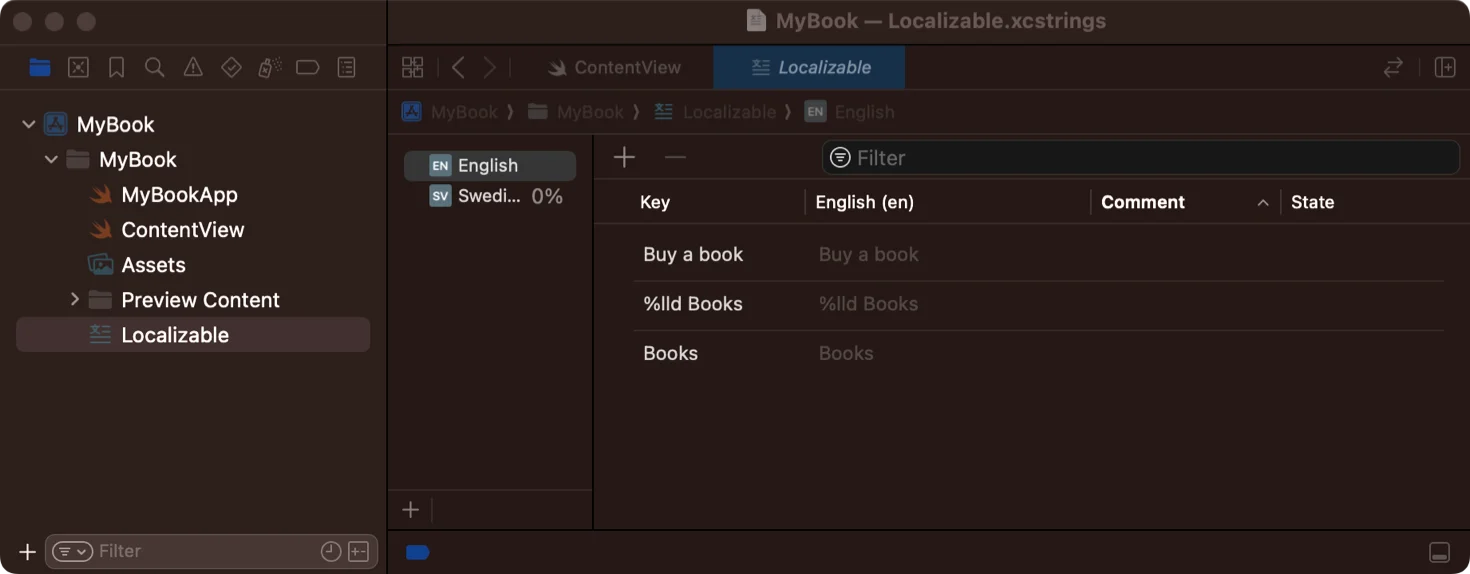The height and width of the screenshot is (574, 1470).
Task: Open the Find navigator magnifier icon
Action: (x=154, y=67)
